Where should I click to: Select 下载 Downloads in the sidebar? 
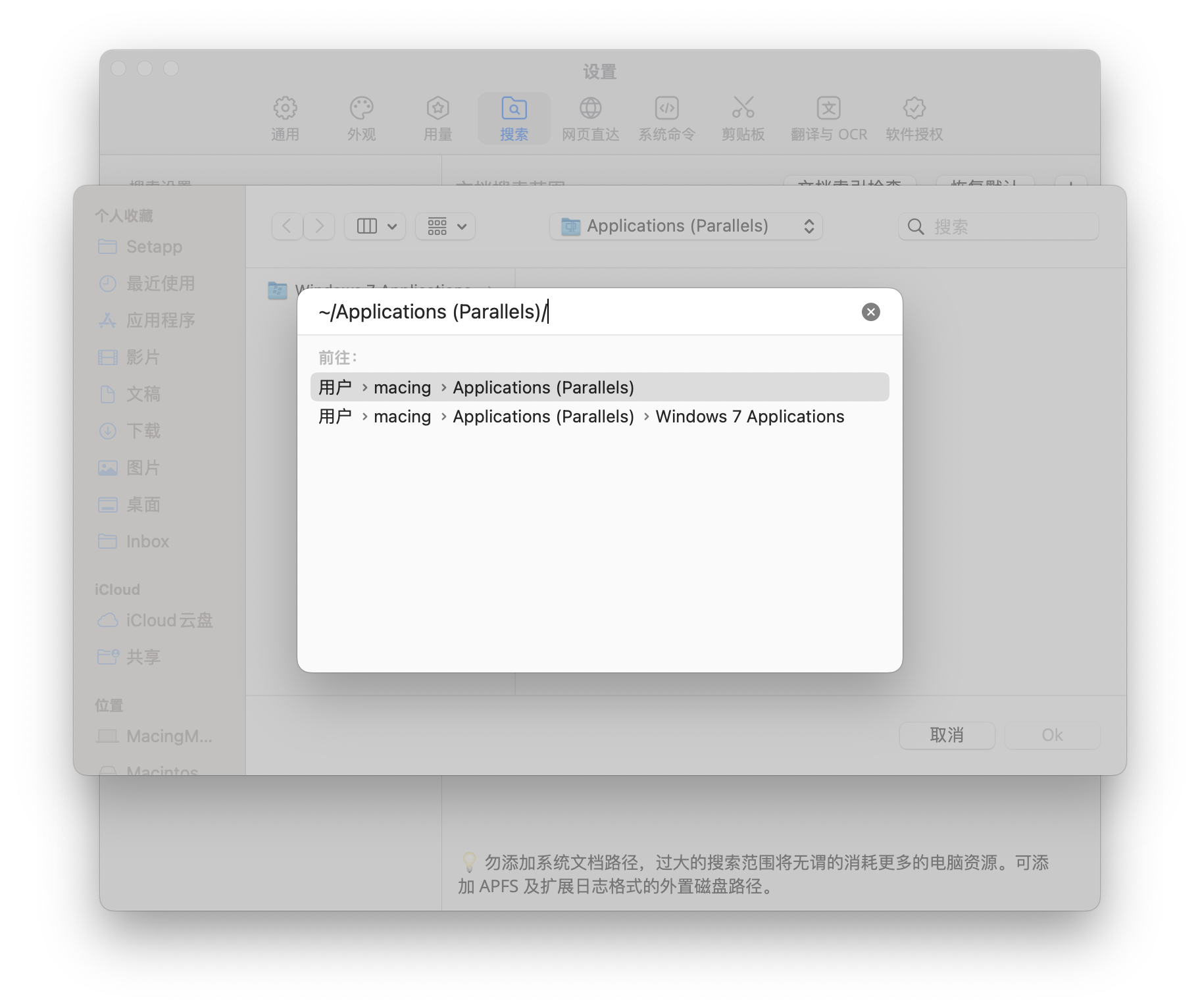pos(143,431)
